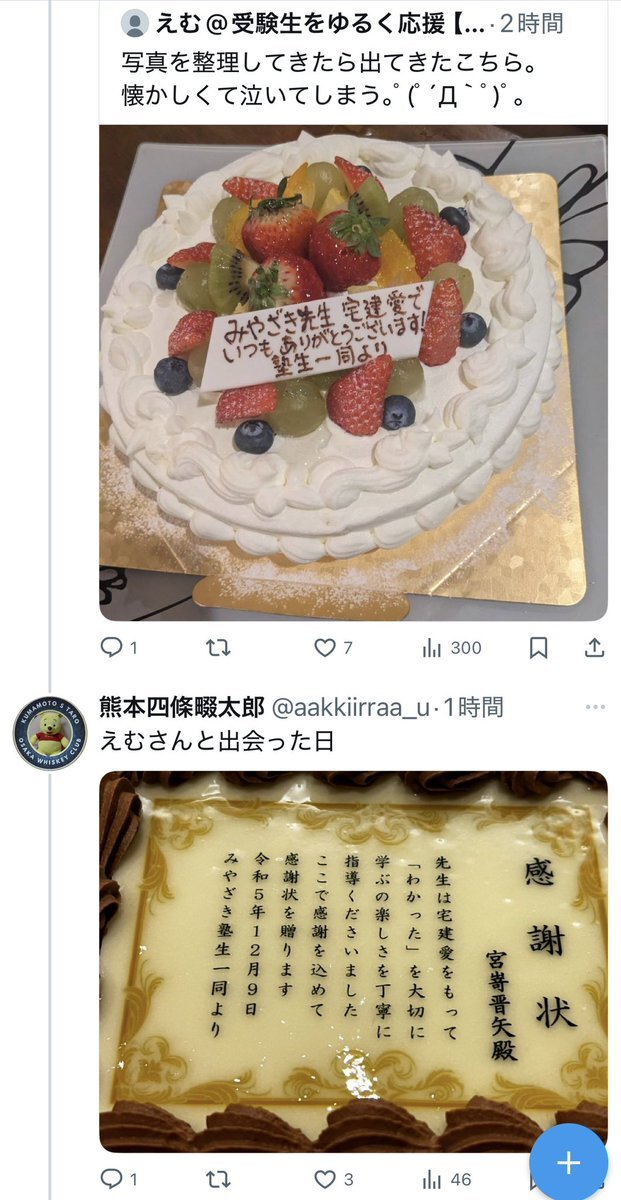This screenshot has width=621, height=1200.
Task: Open the fruit cake photo
Action: [x=353, y=372]
